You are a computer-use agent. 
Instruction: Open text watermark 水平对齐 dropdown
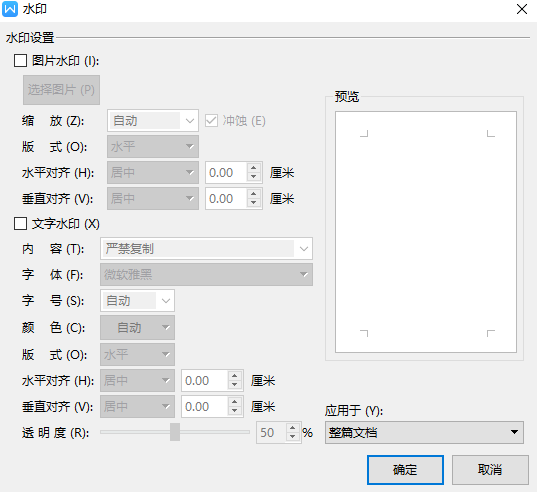click(137, 380)
